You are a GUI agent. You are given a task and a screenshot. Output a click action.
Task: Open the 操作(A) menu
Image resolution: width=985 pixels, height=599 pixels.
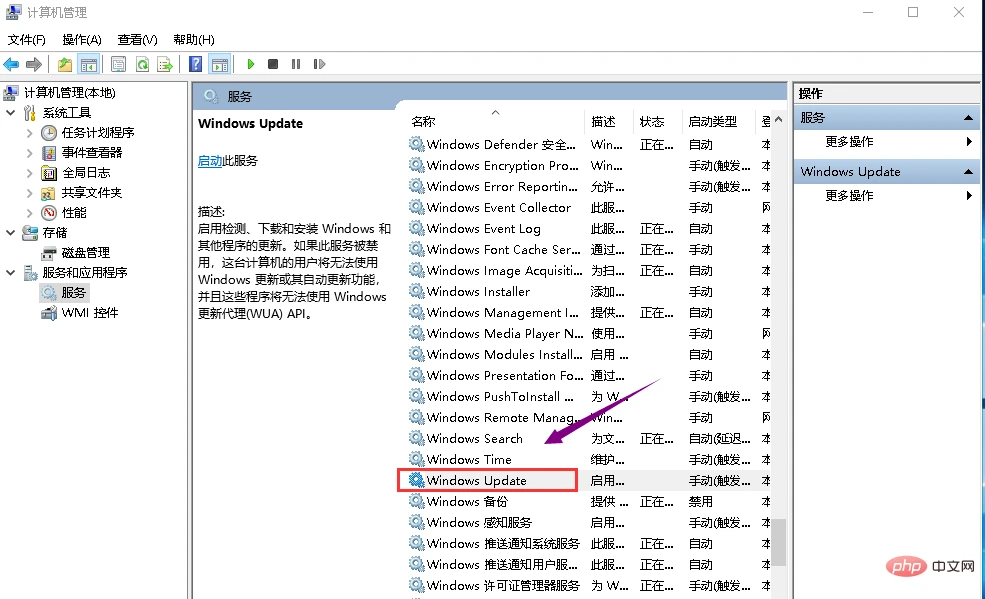pyautogui.click(x=81, y=39)
